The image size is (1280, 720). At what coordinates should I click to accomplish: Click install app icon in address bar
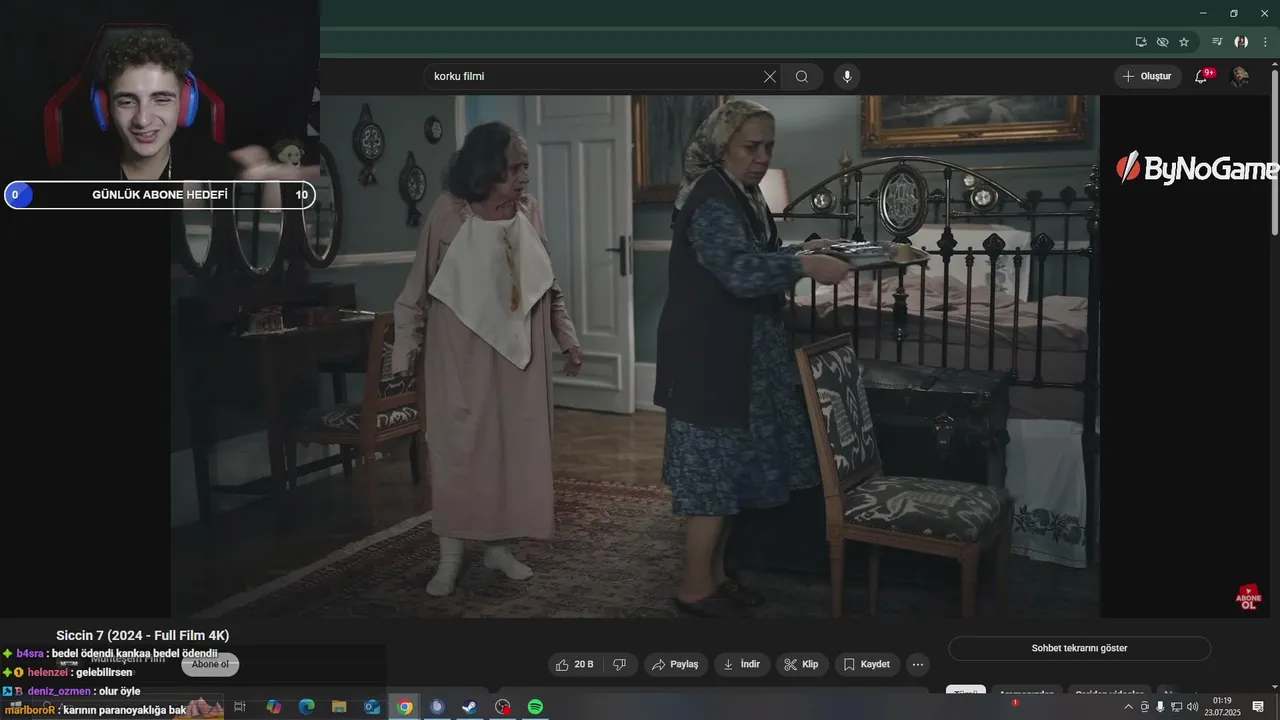1141,42
